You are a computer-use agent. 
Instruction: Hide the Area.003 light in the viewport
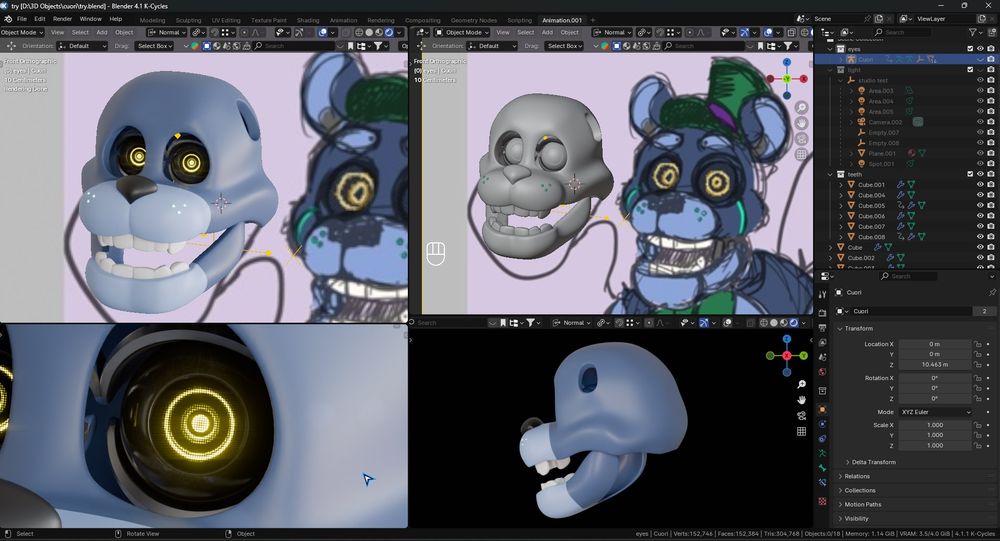coord(980,91)
